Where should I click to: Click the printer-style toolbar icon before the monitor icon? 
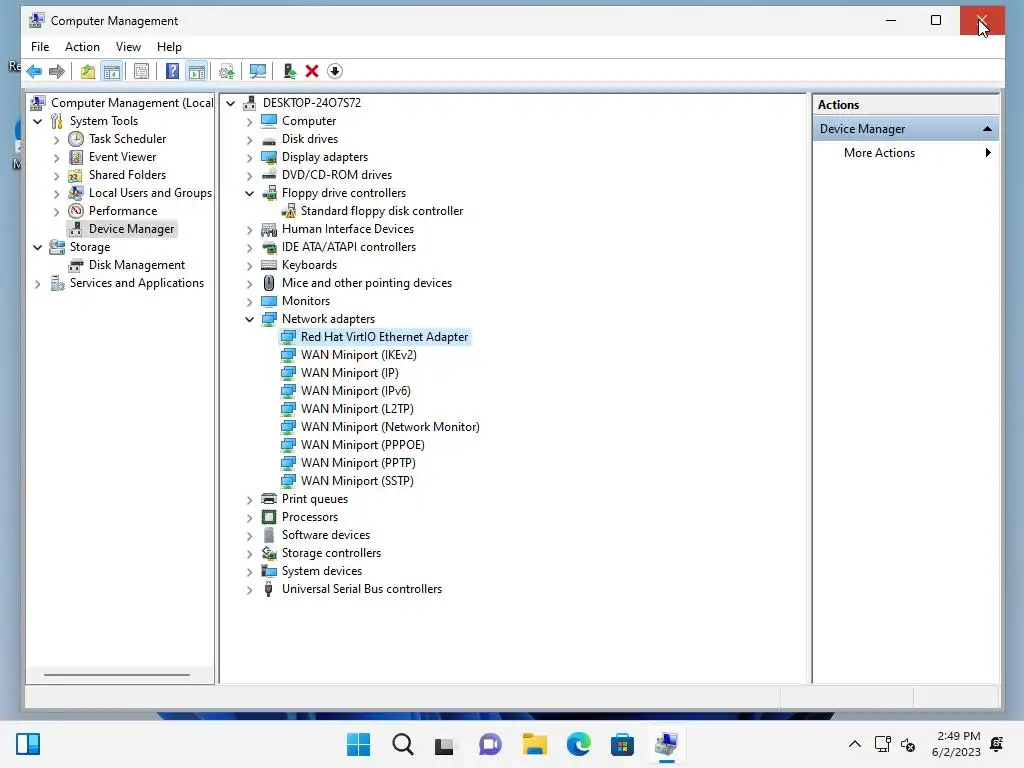tap(227, 71)
